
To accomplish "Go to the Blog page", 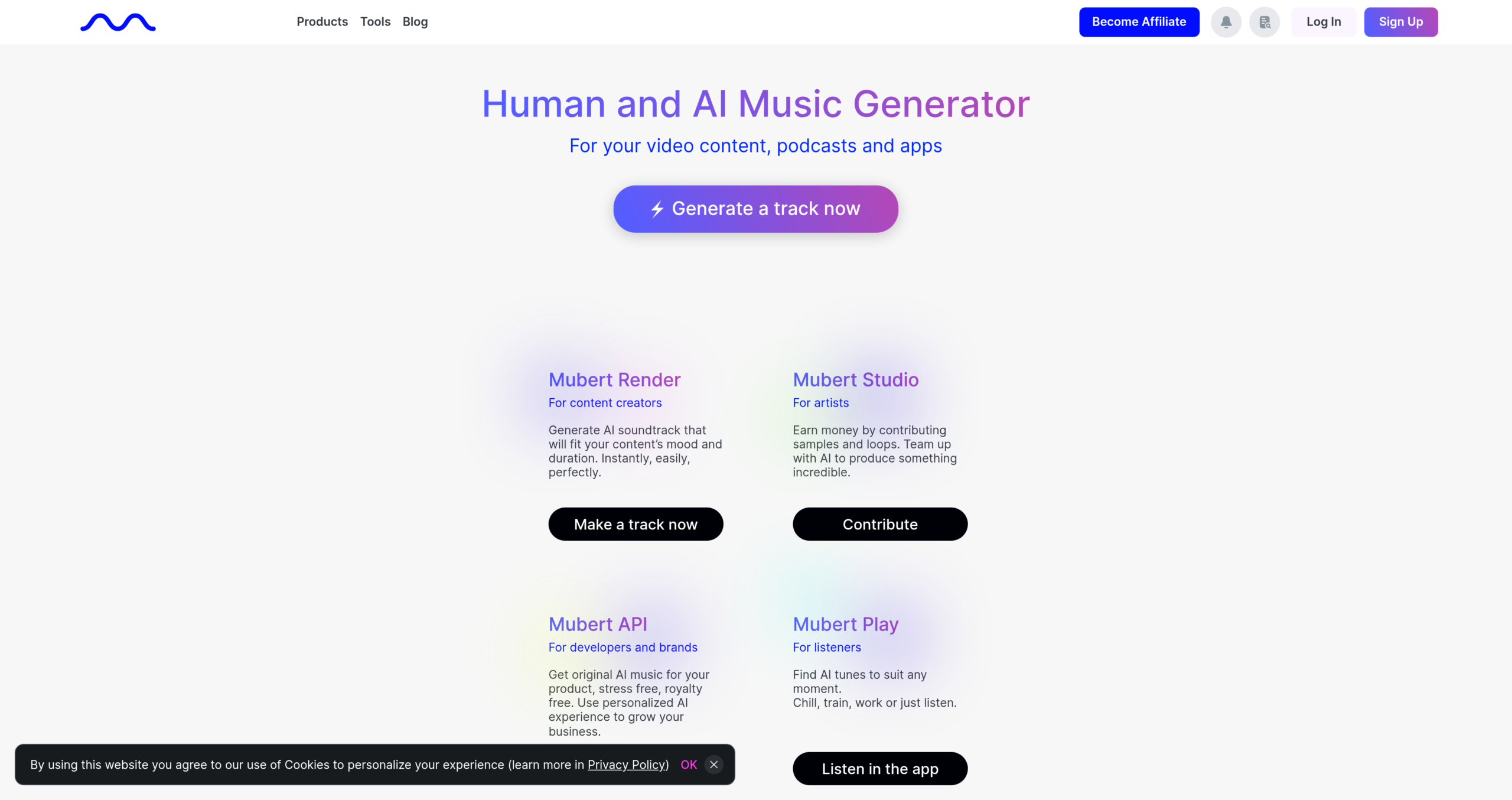I will point(415,22).
